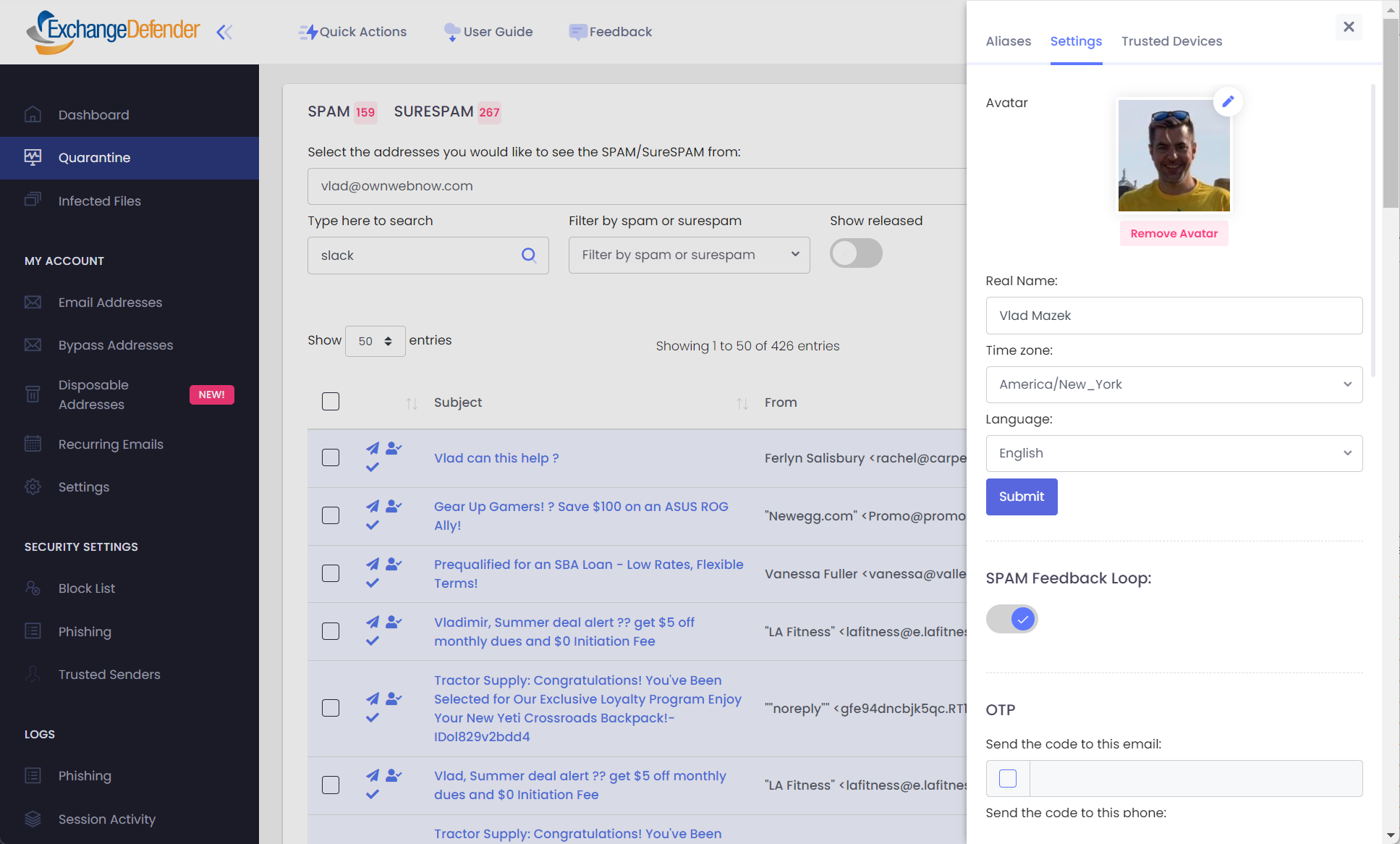This screenshot has width=1400, height=844.
Task: Collapse sidebar with double chevron icon
Action: [x=224, y=32]
